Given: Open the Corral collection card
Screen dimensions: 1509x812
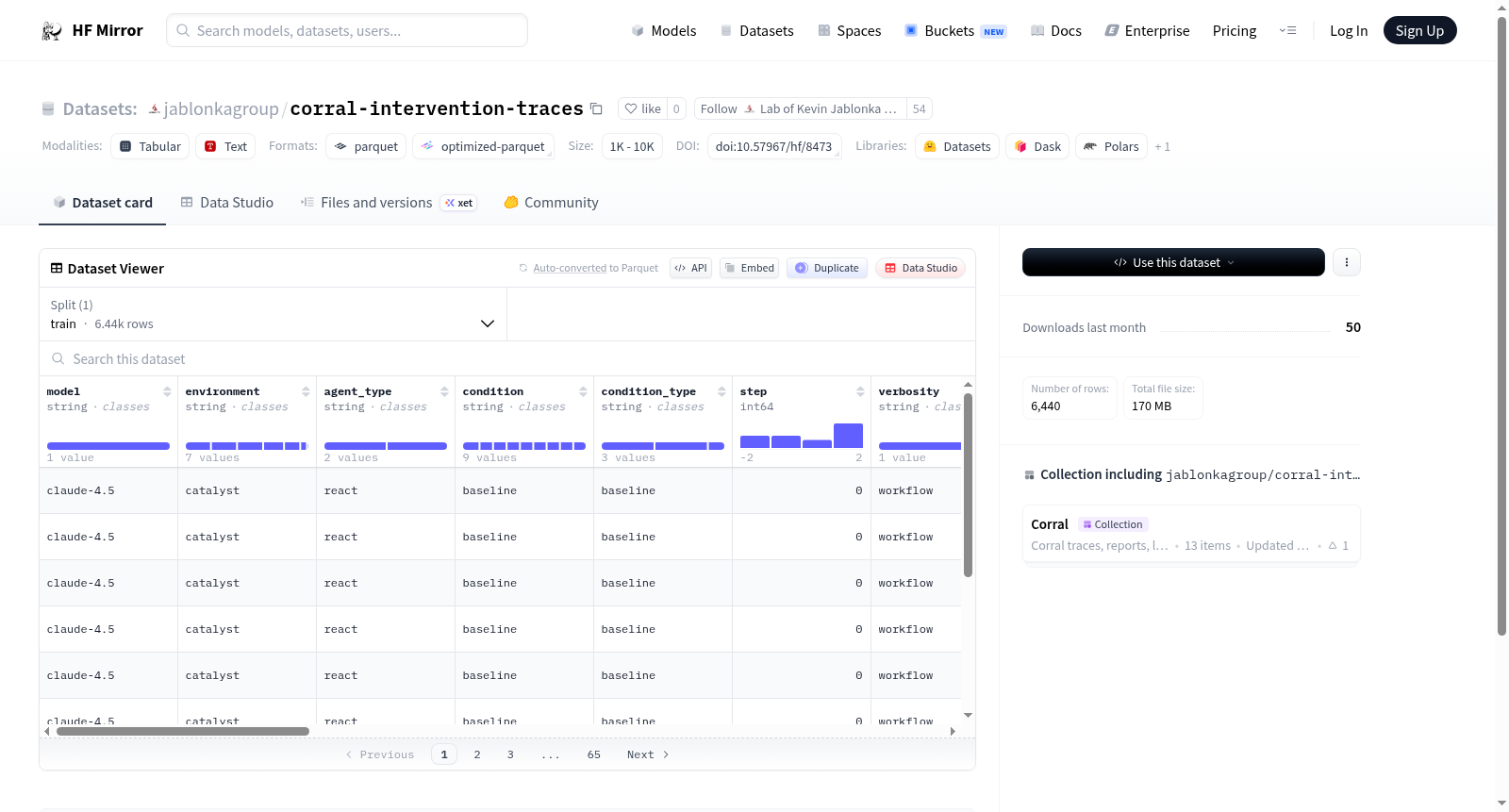Looking at the screenshot, I should pyautogui.click(x=1191, y=534).
